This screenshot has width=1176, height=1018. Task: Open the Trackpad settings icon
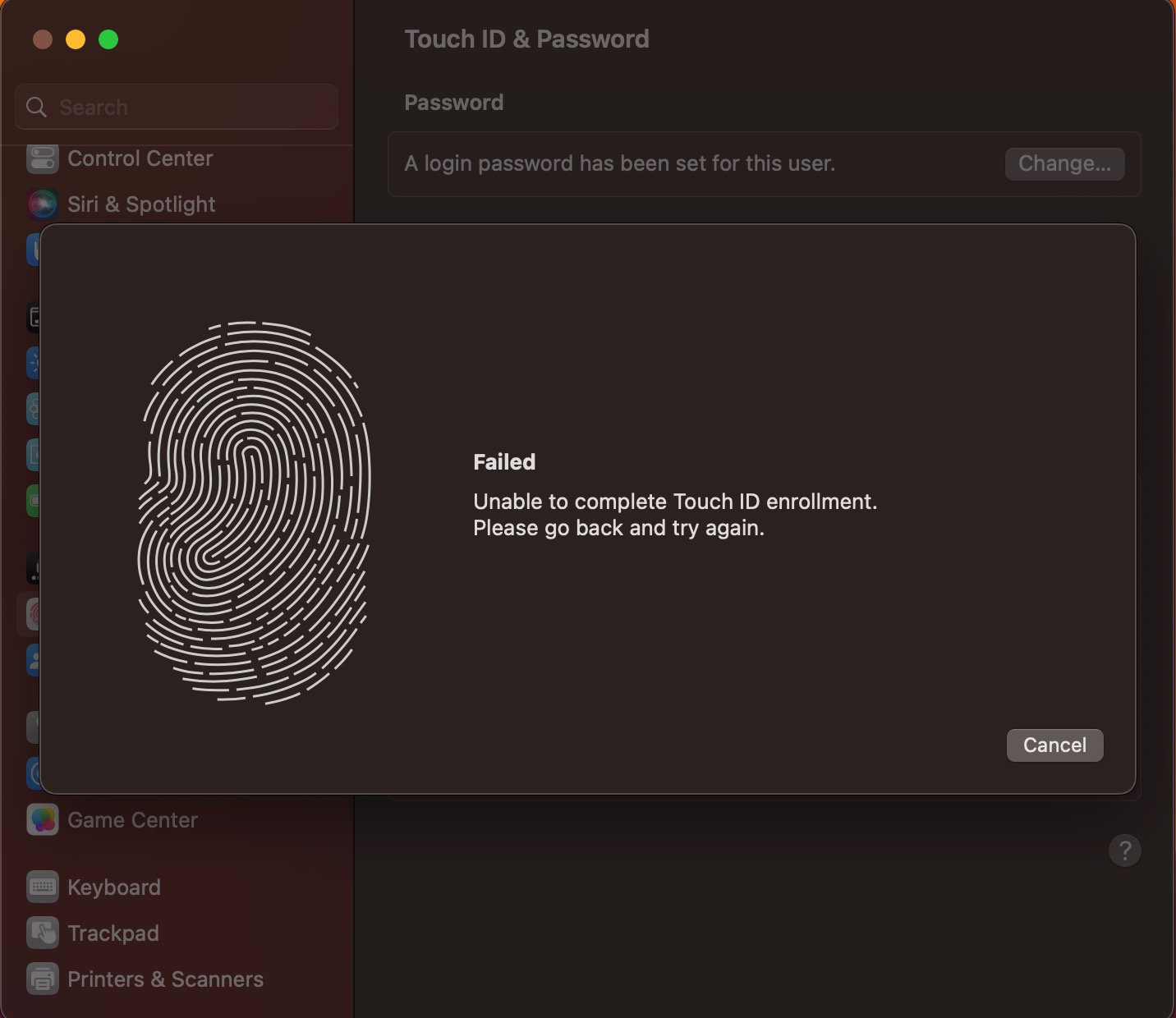coord(42,933)
